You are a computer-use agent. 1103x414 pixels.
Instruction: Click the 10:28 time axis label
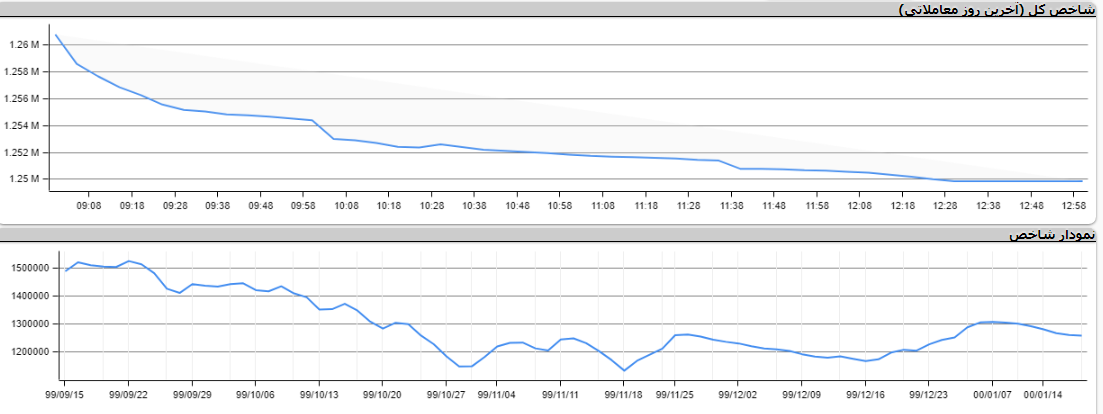click(433, 205)
